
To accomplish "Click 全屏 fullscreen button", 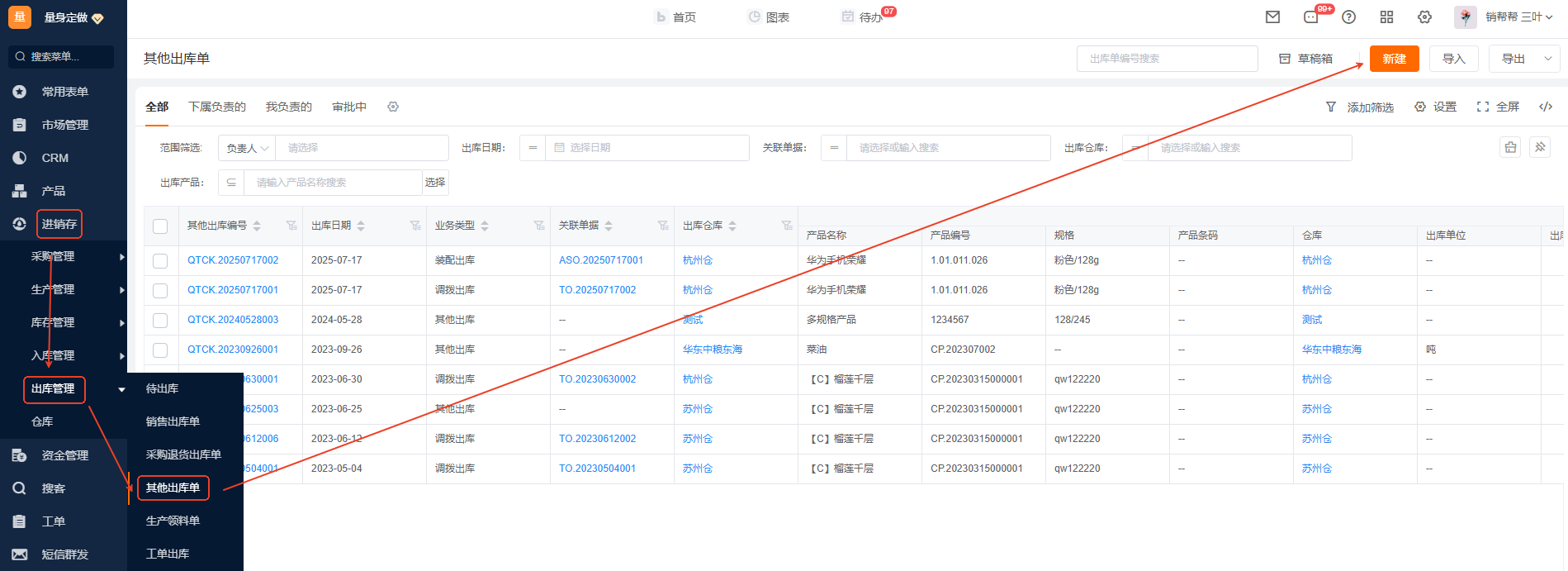I will pyautogui.click(x=1498, y=107).
